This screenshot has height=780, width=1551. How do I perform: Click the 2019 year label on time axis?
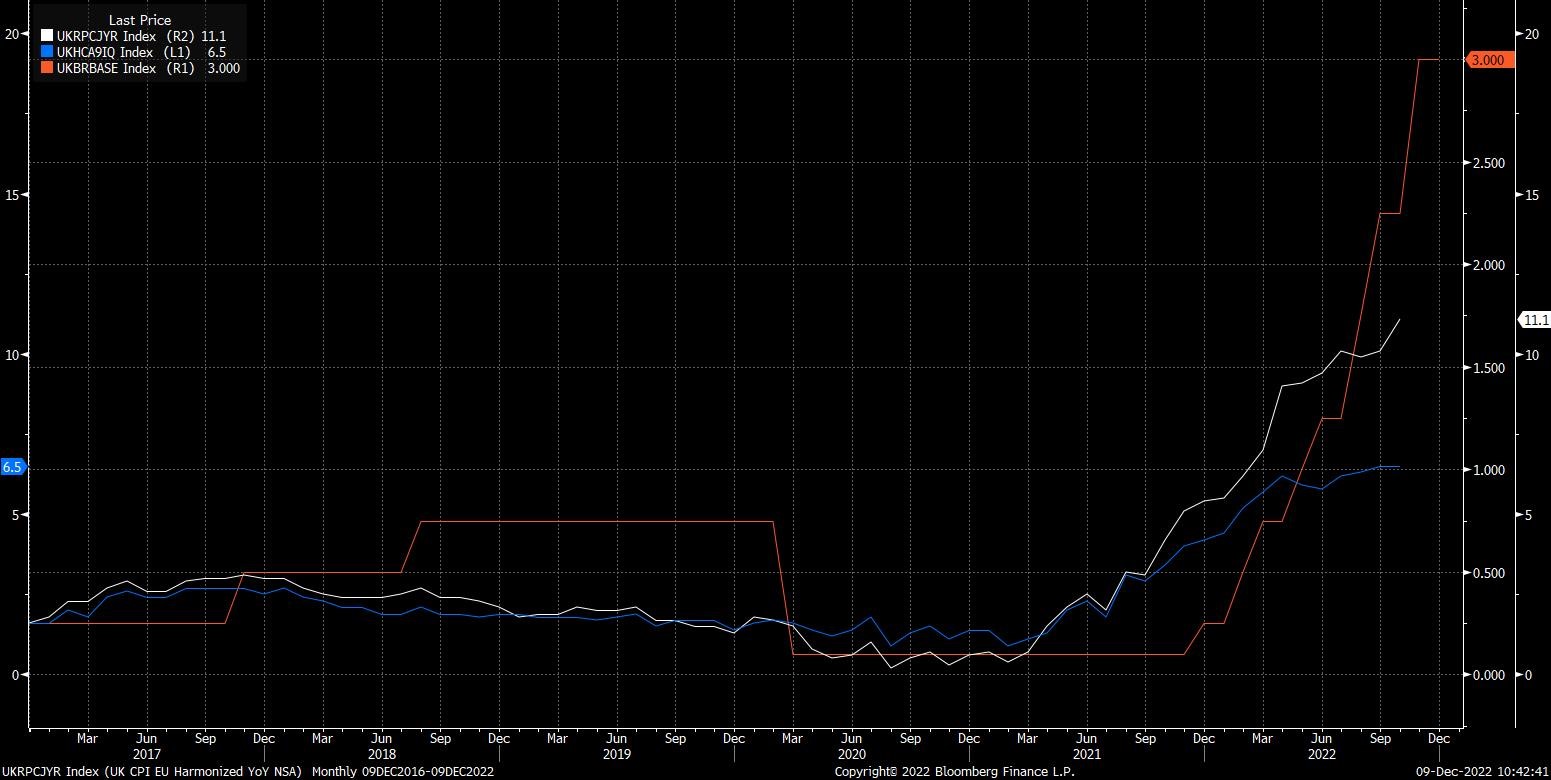pos(617,754)
